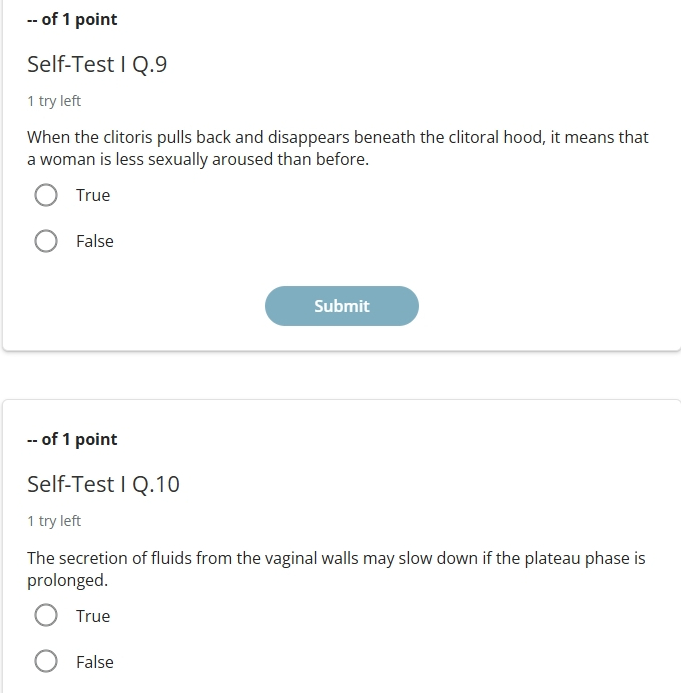Screen dimensions: 681x693
Task: Submit the answer for Self-Test I Q.9
Action: (342, 306)
